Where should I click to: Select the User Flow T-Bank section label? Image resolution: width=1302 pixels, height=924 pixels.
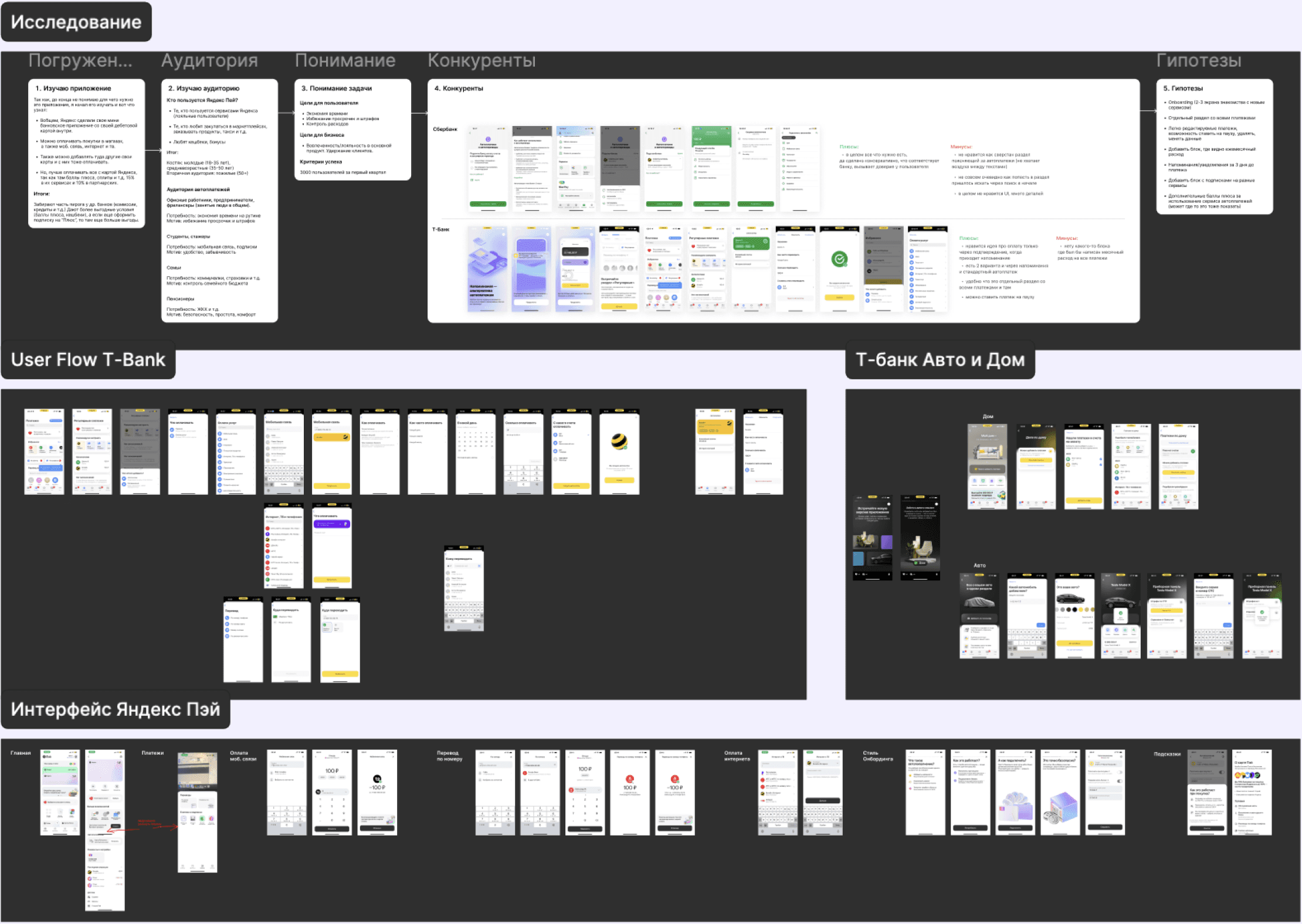coord(88,359)
